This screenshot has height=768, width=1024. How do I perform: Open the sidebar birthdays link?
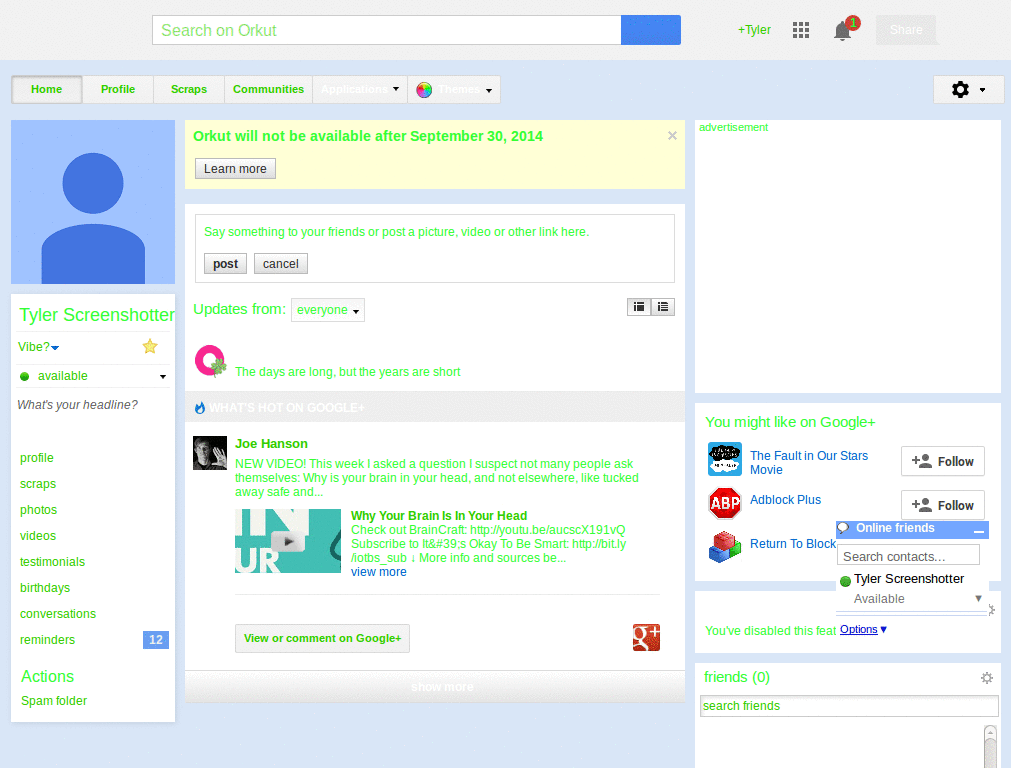pos(45,588)
